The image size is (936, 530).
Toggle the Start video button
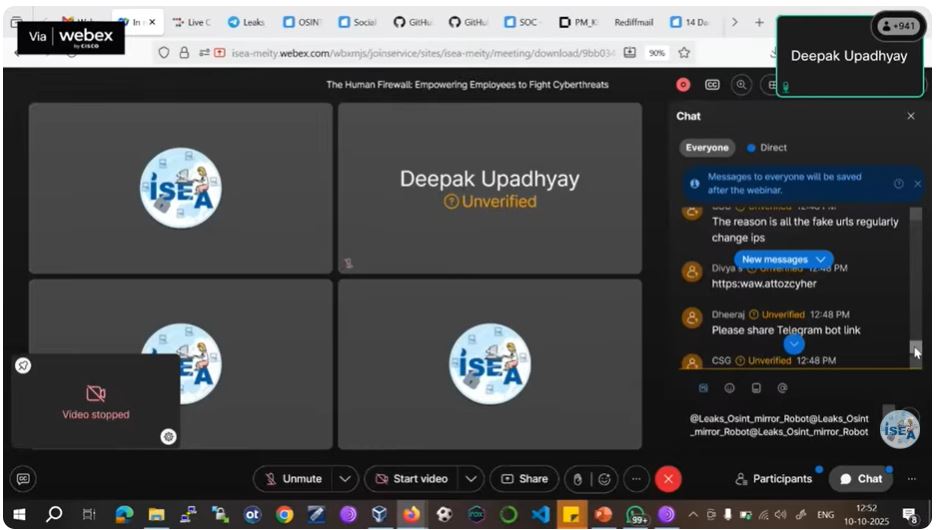click(411, 479)
